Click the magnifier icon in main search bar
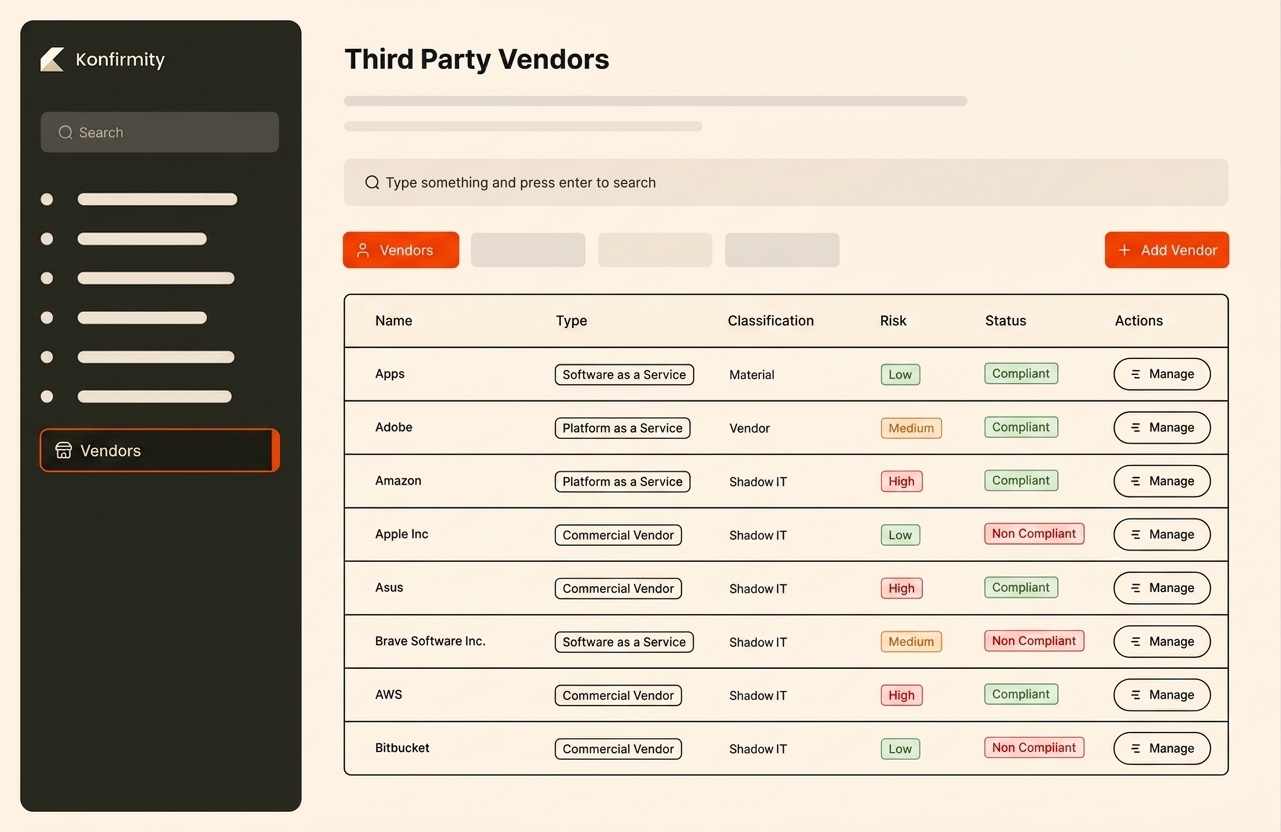Viewport: 1281px width, 832px height. pos(372,182)
